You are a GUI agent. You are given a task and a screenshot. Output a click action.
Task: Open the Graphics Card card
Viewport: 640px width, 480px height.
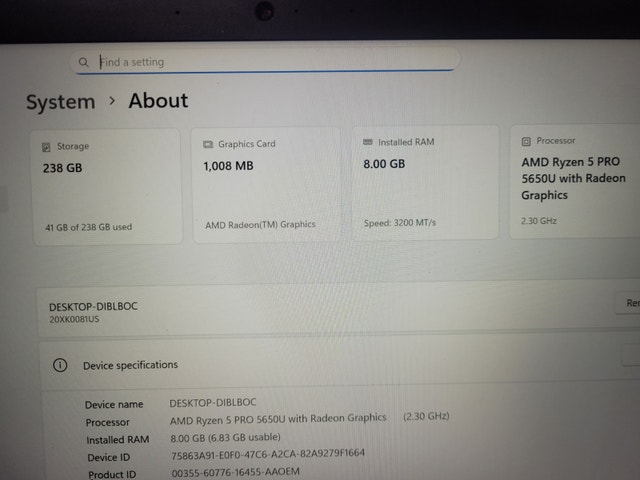pyautogui.click(x=266, y=185)
